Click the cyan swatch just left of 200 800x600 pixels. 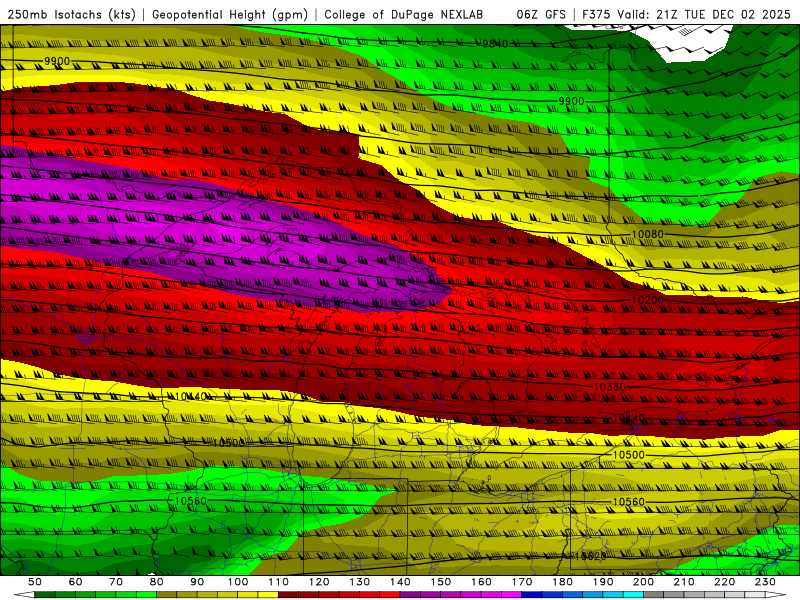633,595
